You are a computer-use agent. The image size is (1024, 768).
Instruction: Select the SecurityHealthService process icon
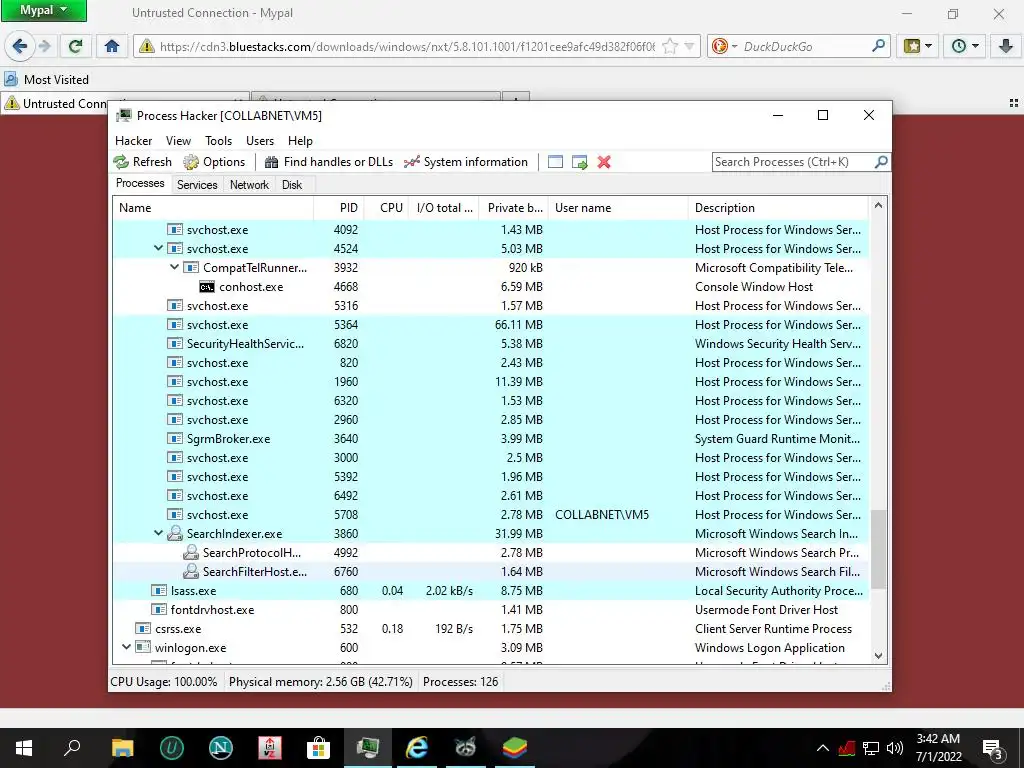174,344
